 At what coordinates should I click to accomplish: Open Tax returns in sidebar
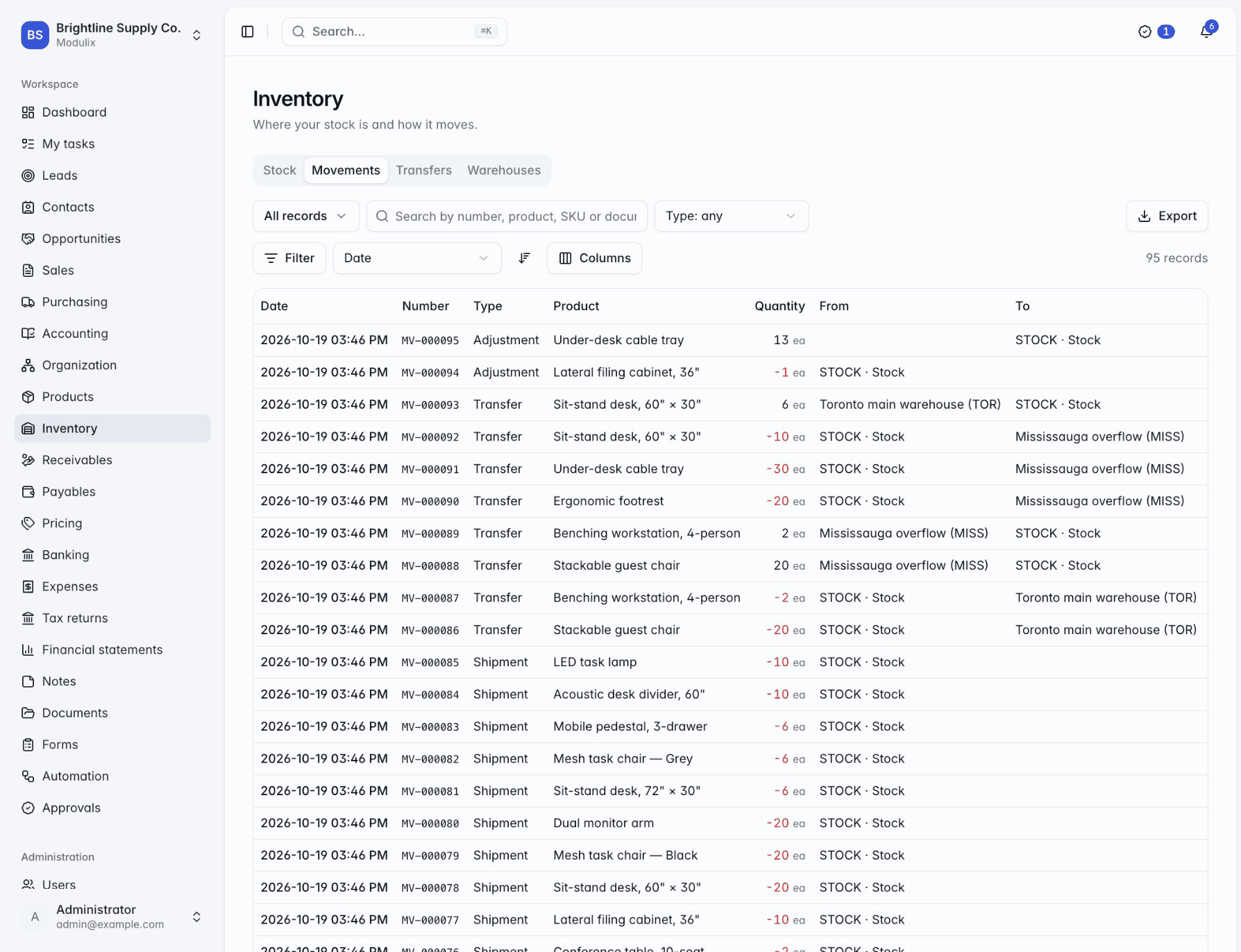pos(112,618)
